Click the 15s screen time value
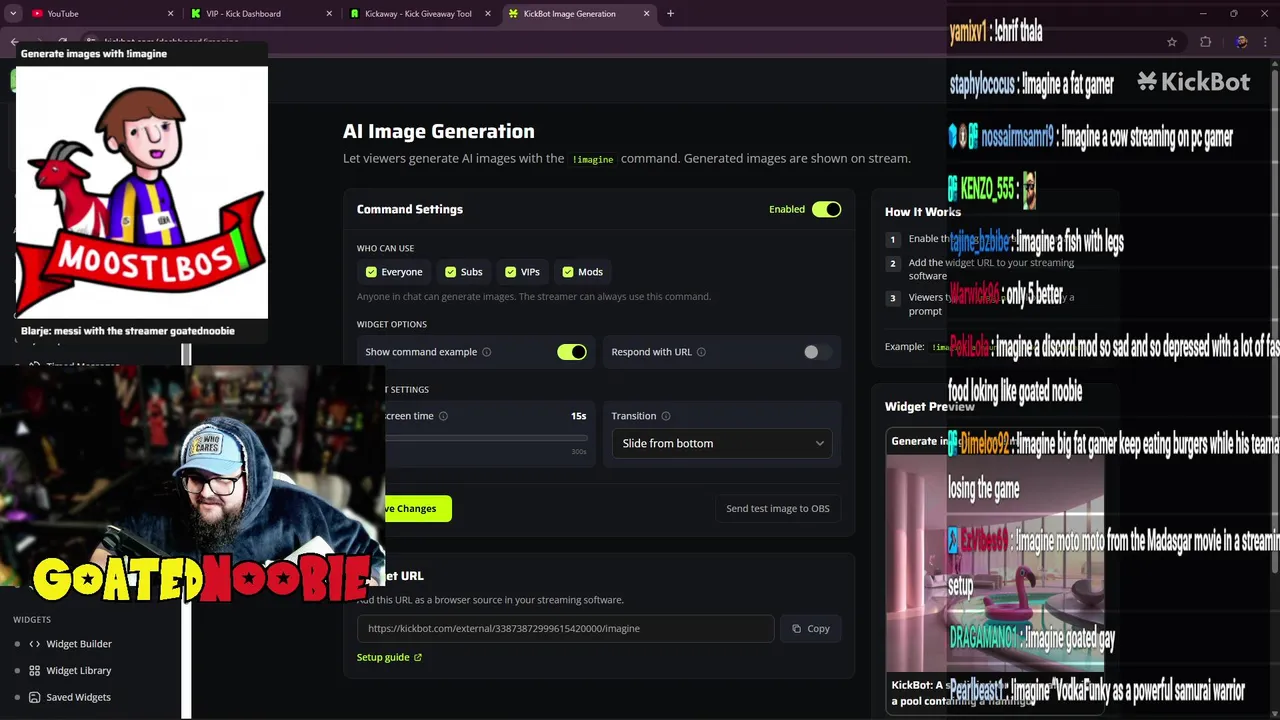Screen dimensions: 1280x720 [578, 416]
